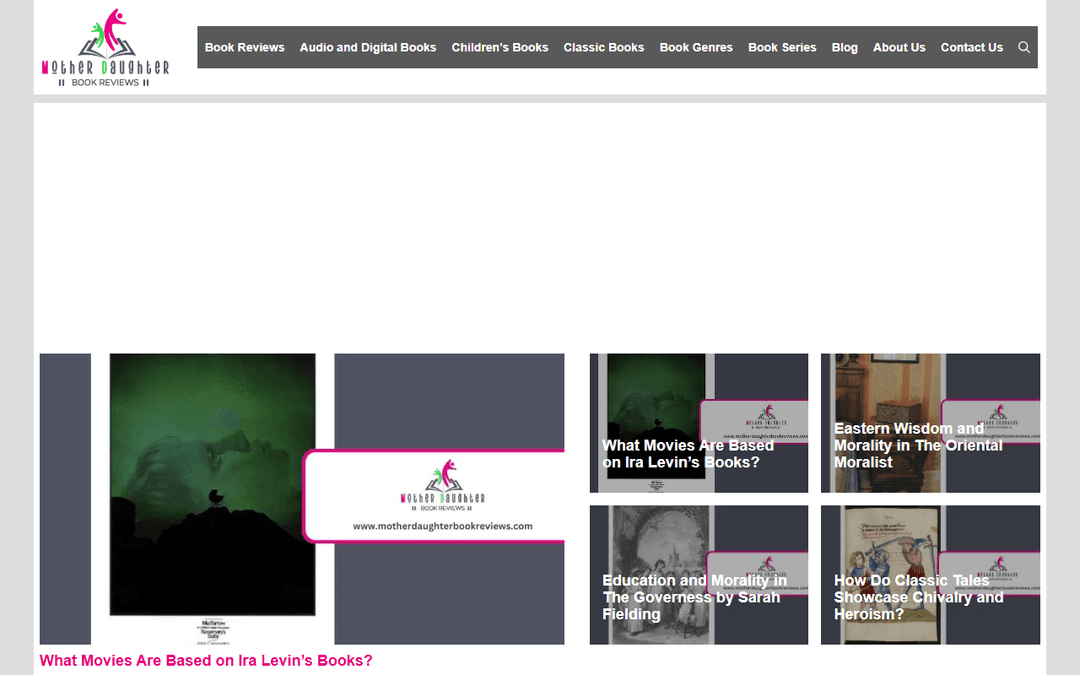Open the Contact Us page

point(971,48)
